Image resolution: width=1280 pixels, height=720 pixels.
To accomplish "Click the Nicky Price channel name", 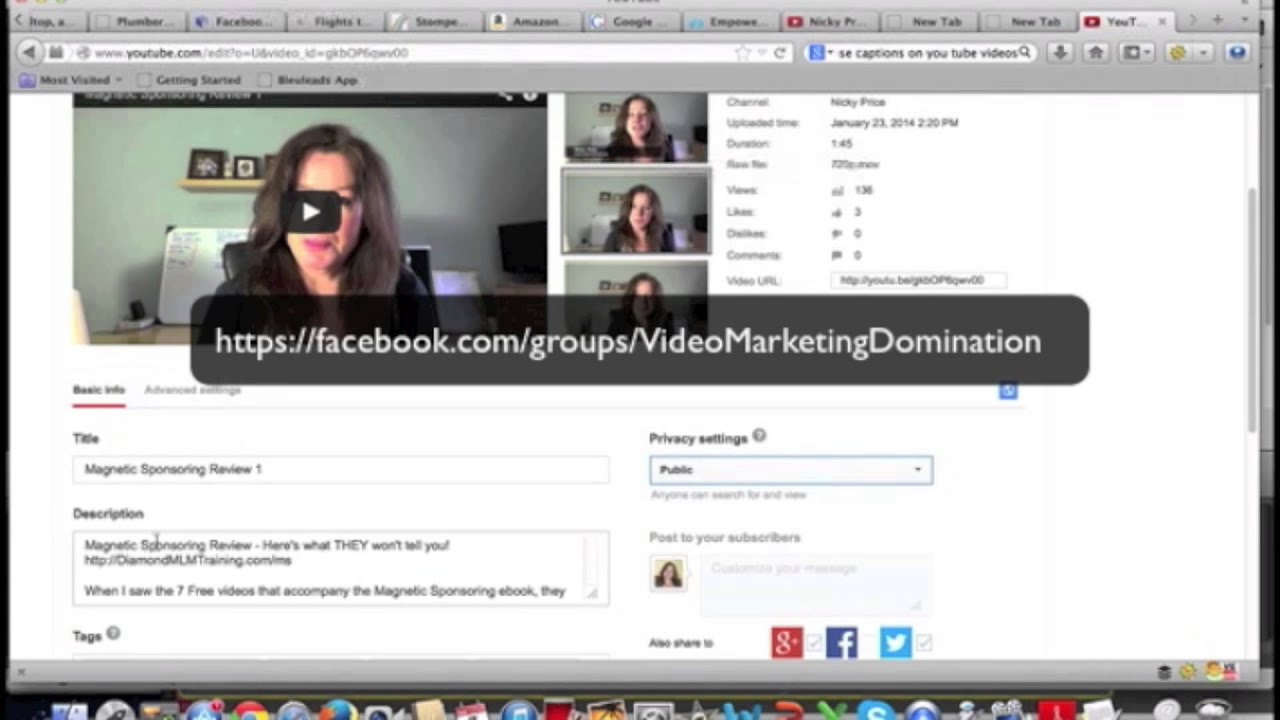I will click(857, 102).
